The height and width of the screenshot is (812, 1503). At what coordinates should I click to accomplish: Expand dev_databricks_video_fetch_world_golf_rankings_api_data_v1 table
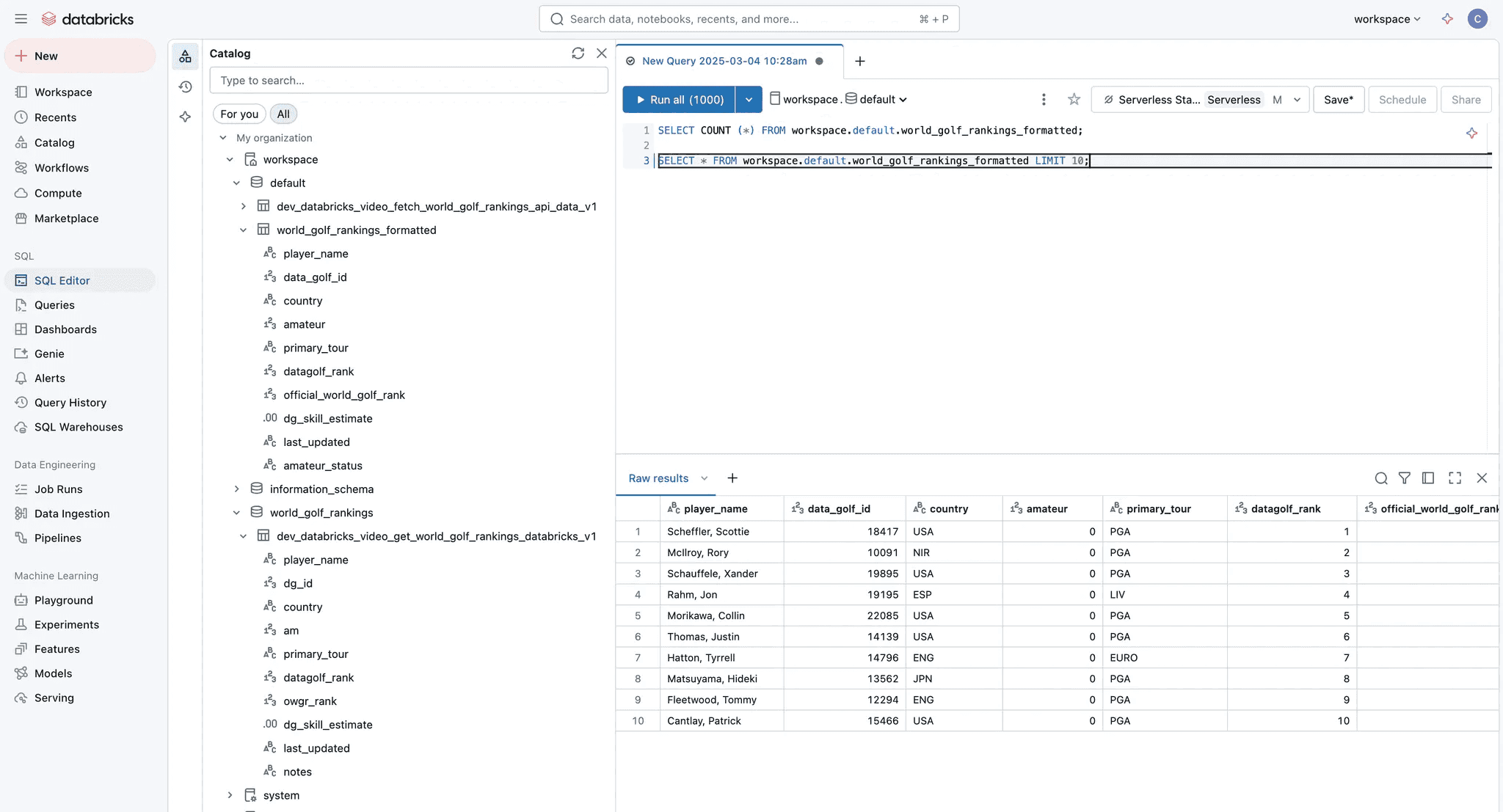(x=243, y=207)
